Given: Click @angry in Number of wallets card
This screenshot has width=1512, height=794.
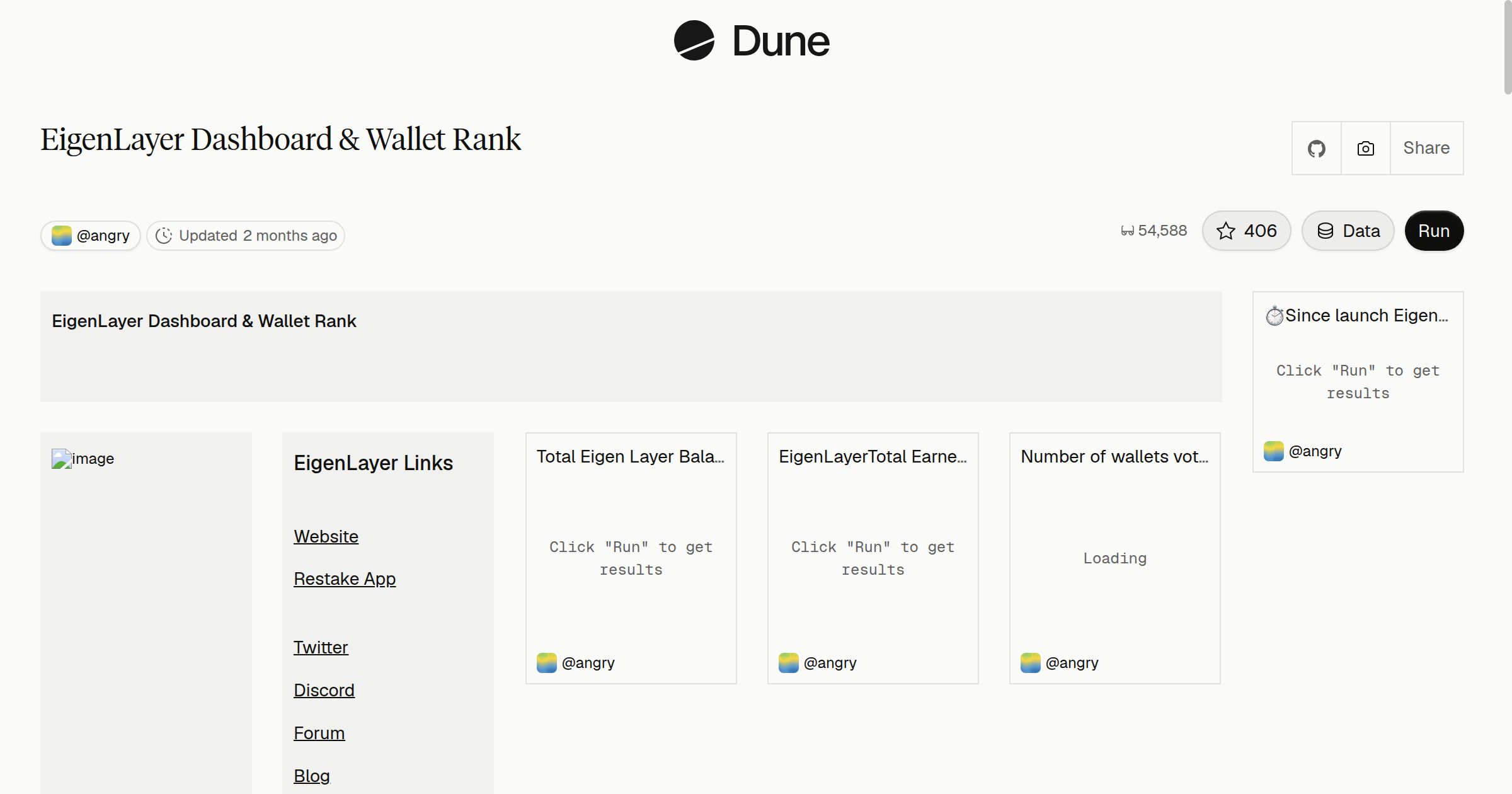Looking at the screenshot, I should pyautogui.click(x=1060, y=662).
